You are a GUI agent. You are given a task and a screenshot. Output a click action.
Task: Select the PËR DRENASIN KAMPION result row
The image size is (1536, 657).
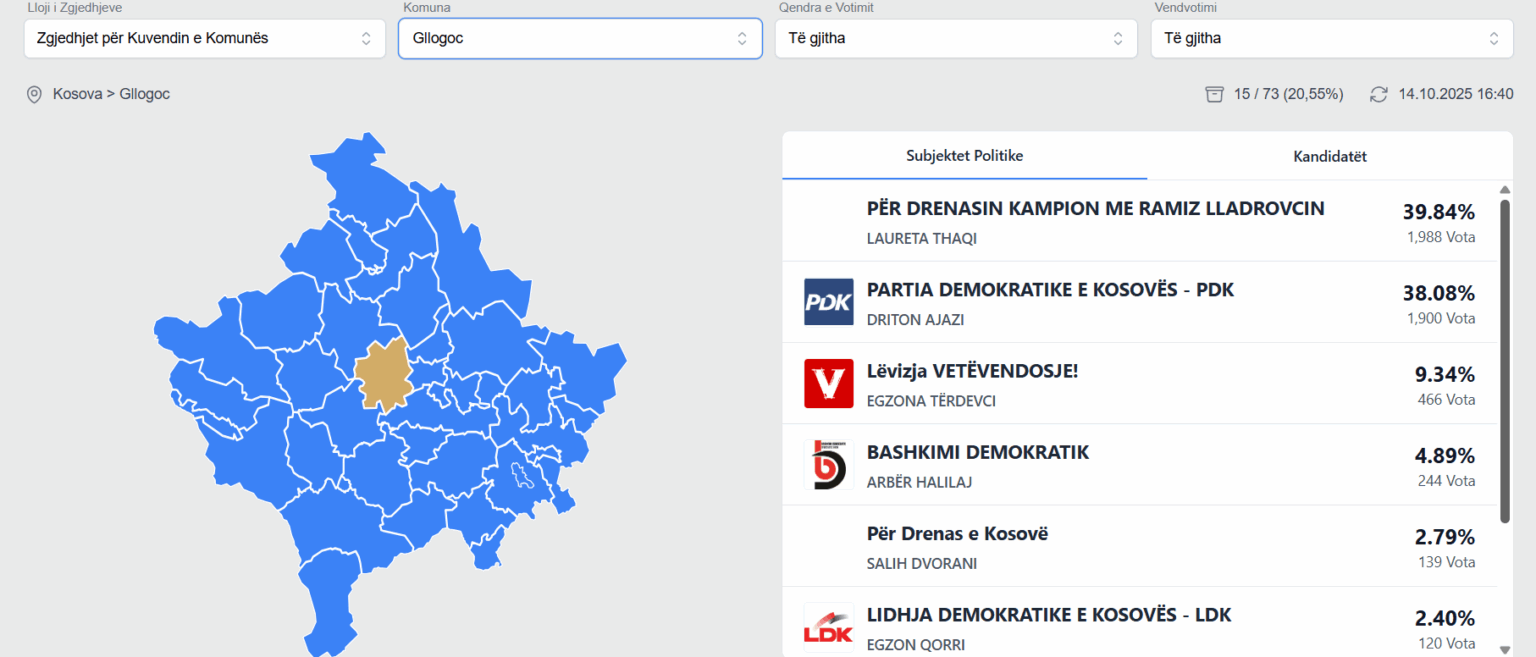click(x=1095, y=221)
